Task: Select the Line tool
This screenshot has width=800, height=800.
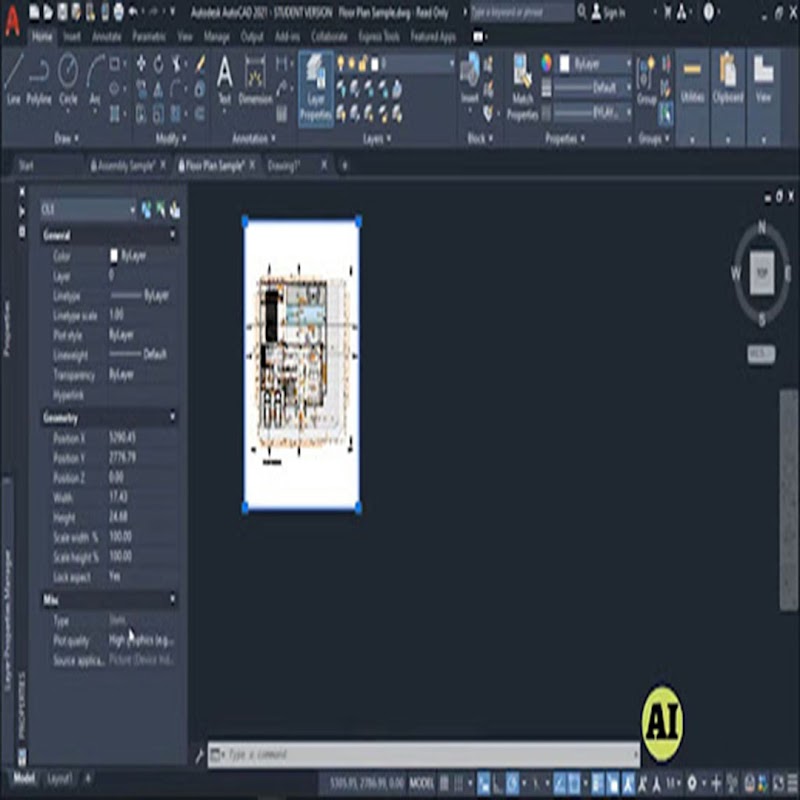Action: pos(14,79)
